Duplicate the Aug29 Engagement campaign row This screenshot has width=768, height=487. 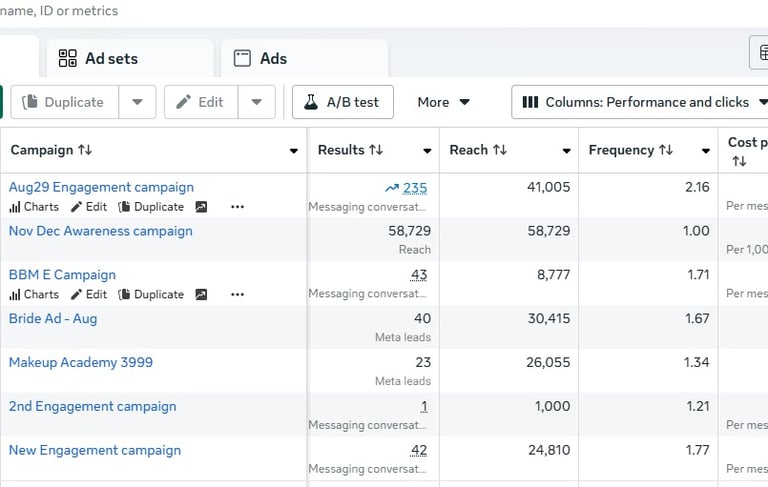(x=151, y=207)
